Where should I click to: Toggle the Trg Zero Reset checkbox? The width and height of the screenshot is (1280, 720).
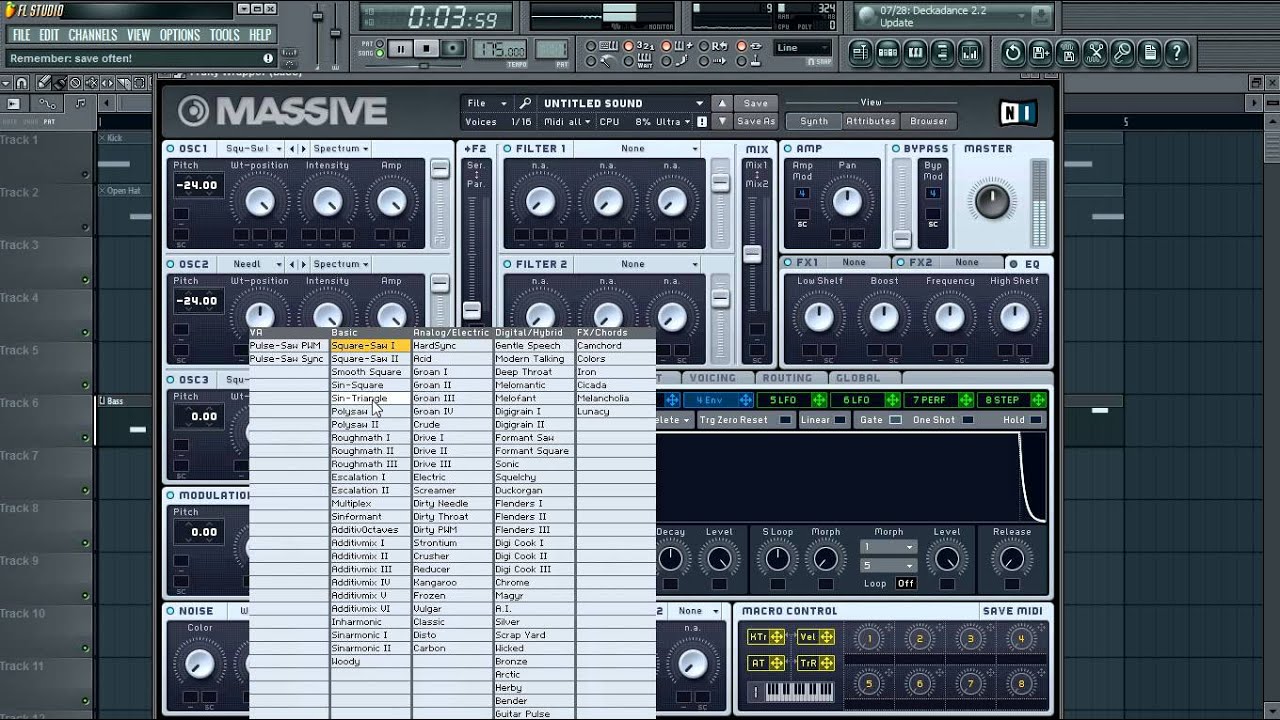coord(785,420)
